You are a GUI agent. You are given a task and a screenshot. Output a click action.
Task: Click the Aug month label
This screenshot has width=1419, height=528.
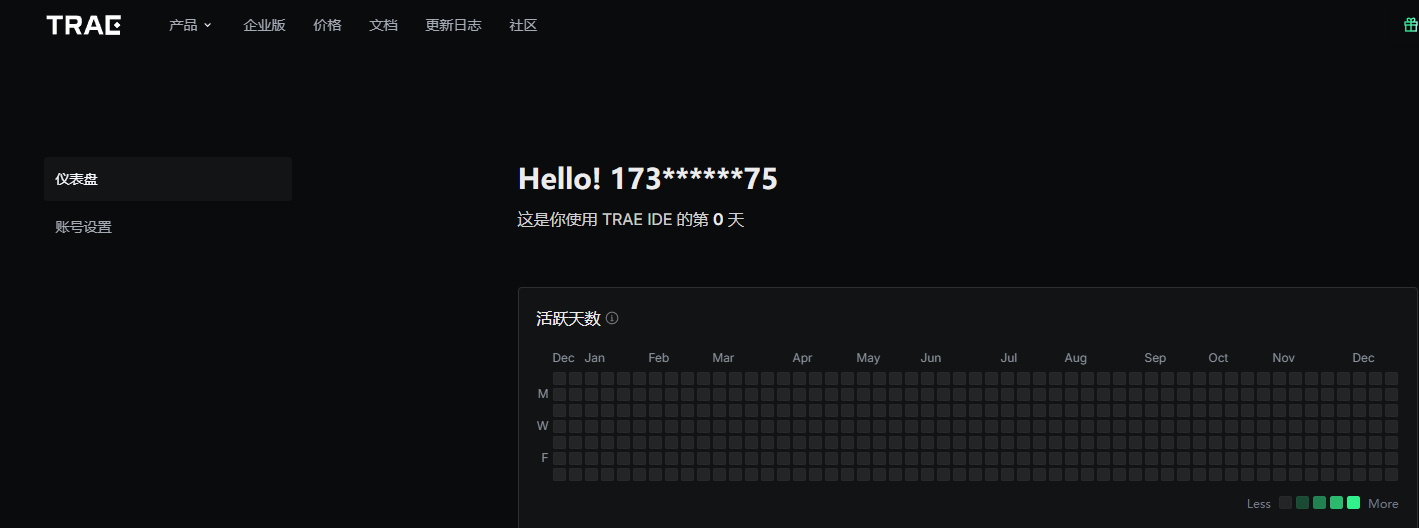pos(1076,358)
